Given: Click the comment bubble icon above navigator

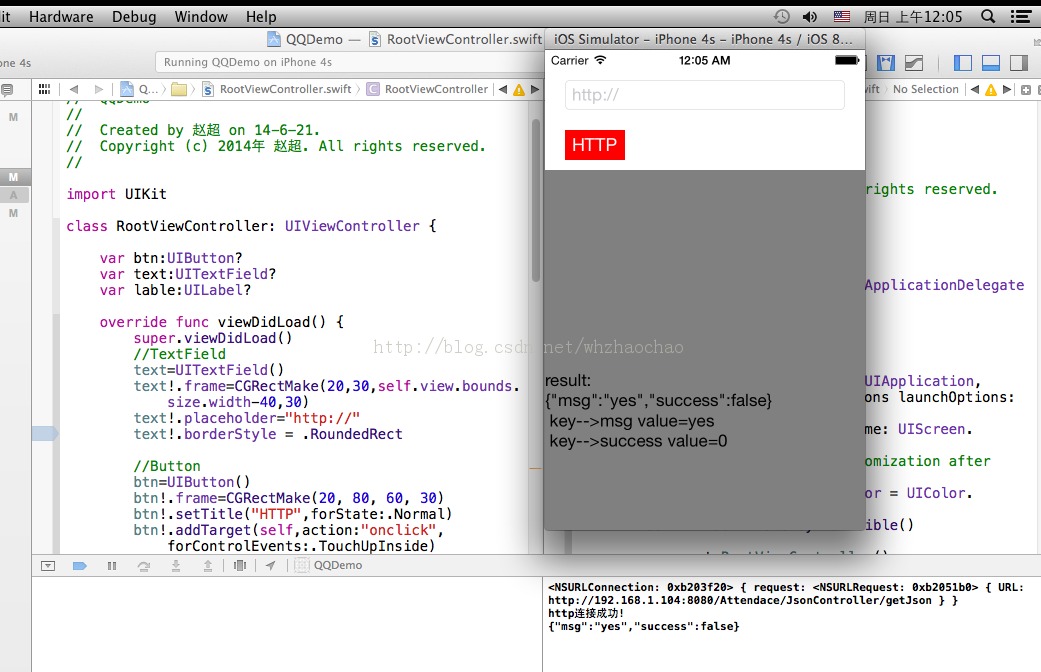Looking at the screenshot, I should (x=7, y=89).
